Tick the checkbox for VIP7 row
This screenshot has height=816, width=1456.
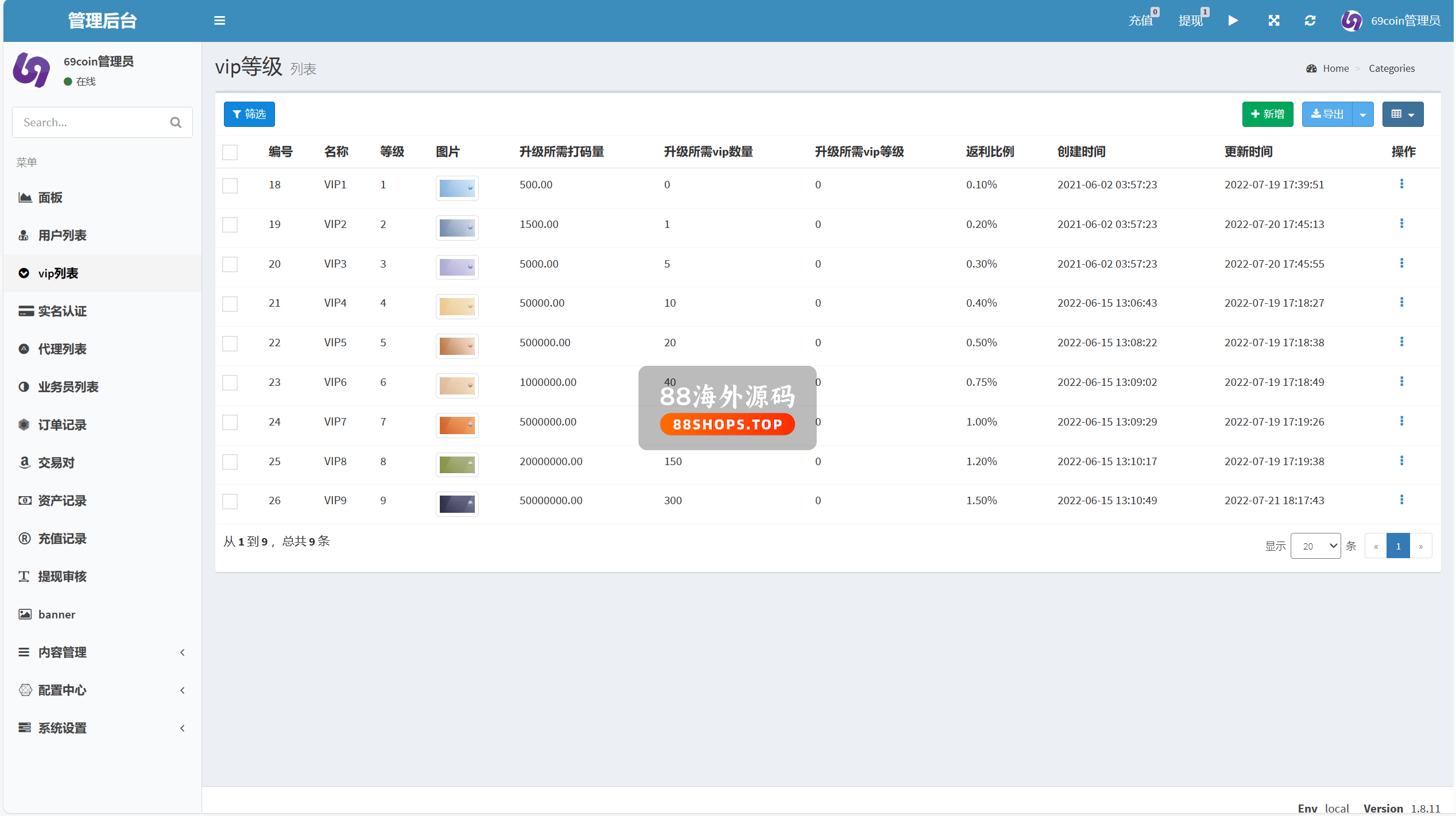click(230, 422)
